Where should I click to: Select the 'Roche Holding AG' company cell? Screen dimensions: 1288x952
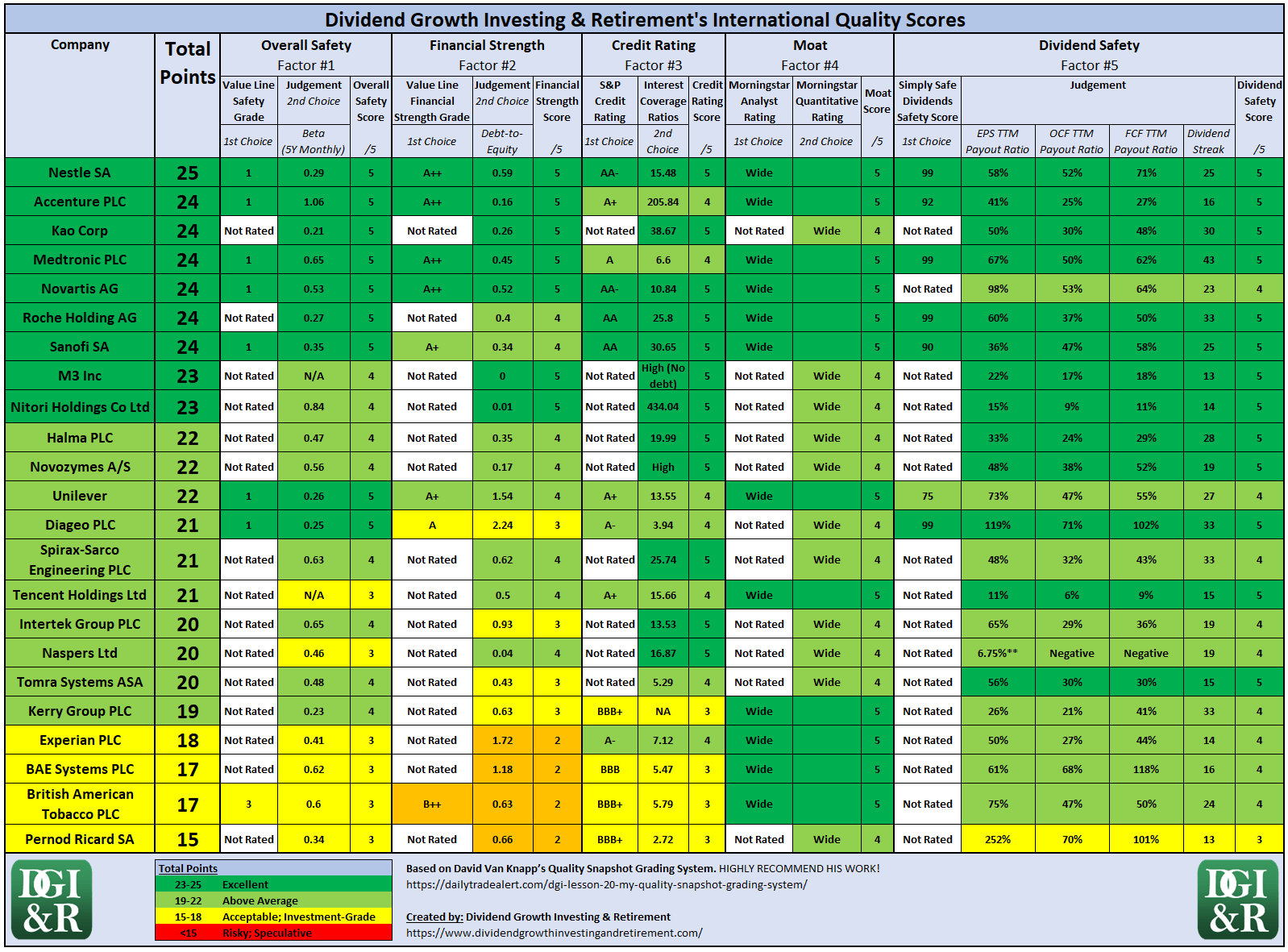(80, 318)
